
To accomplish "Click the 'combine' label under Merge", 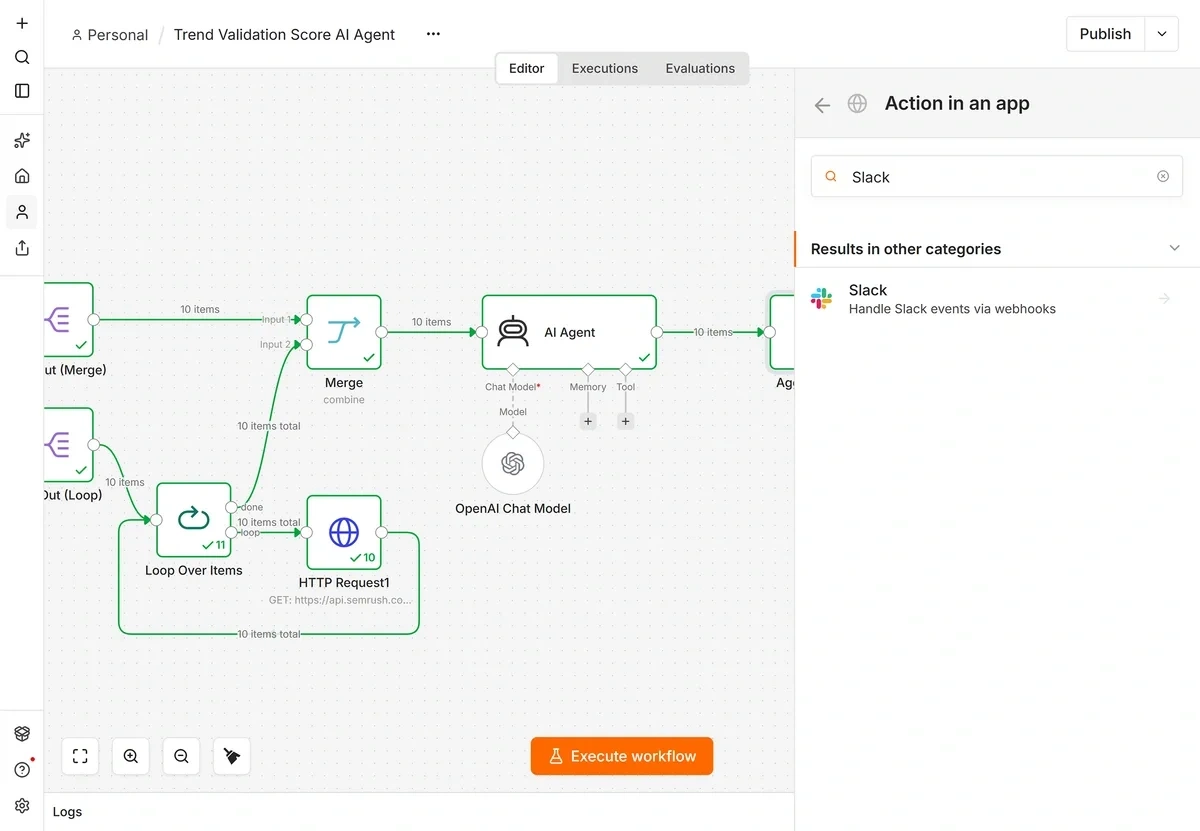I will [x=344, y=400].
